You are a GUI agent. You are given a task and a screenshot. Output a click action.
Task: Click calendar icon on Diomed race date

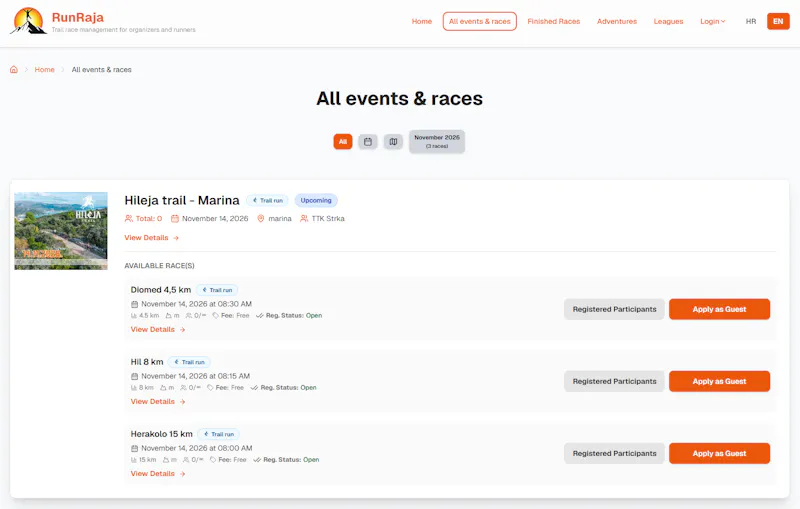click(135, 304)
